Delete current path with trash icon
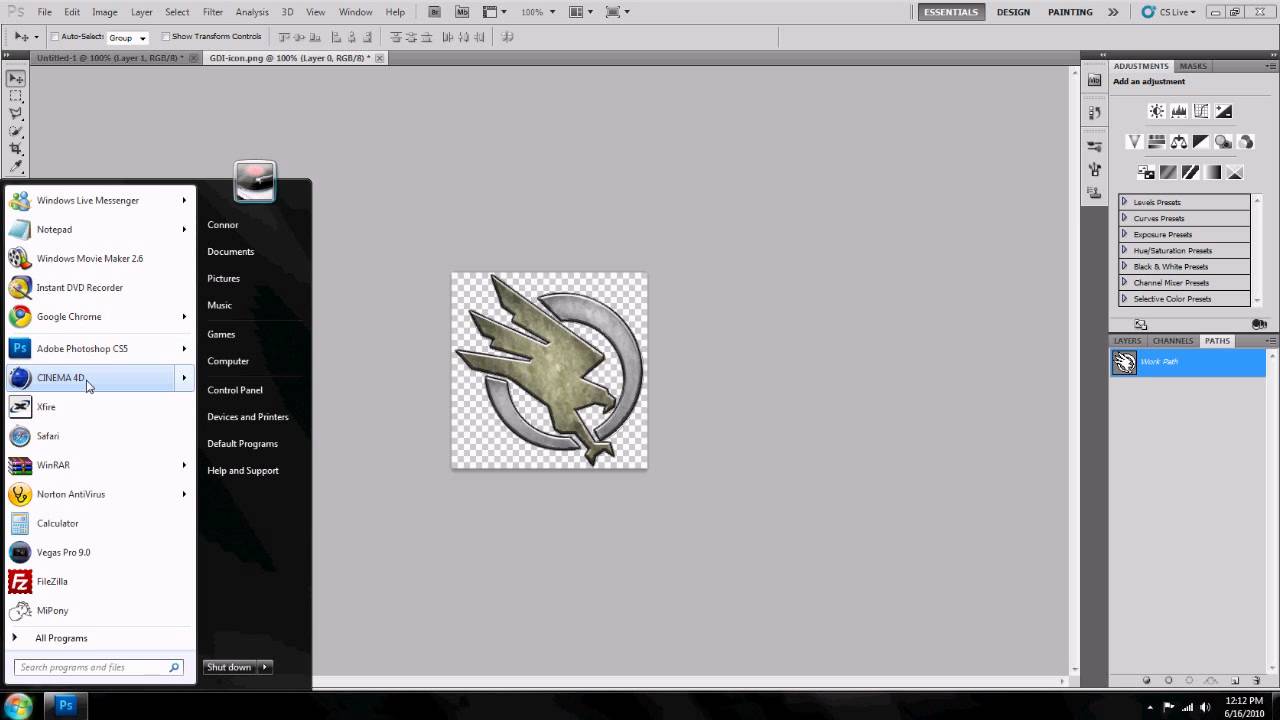 (x=1257, y=680)
